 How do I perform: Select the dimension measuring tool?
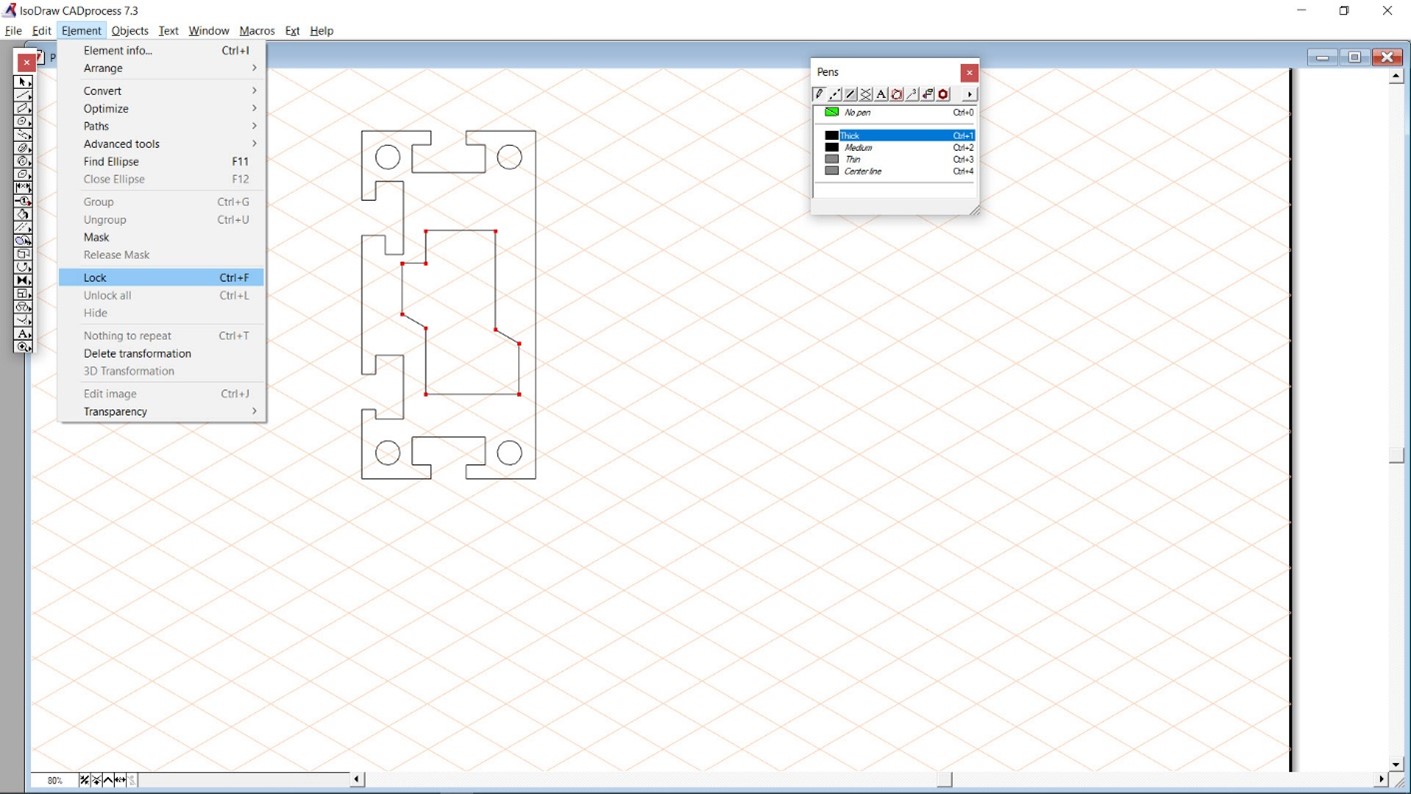coord(23,188)
